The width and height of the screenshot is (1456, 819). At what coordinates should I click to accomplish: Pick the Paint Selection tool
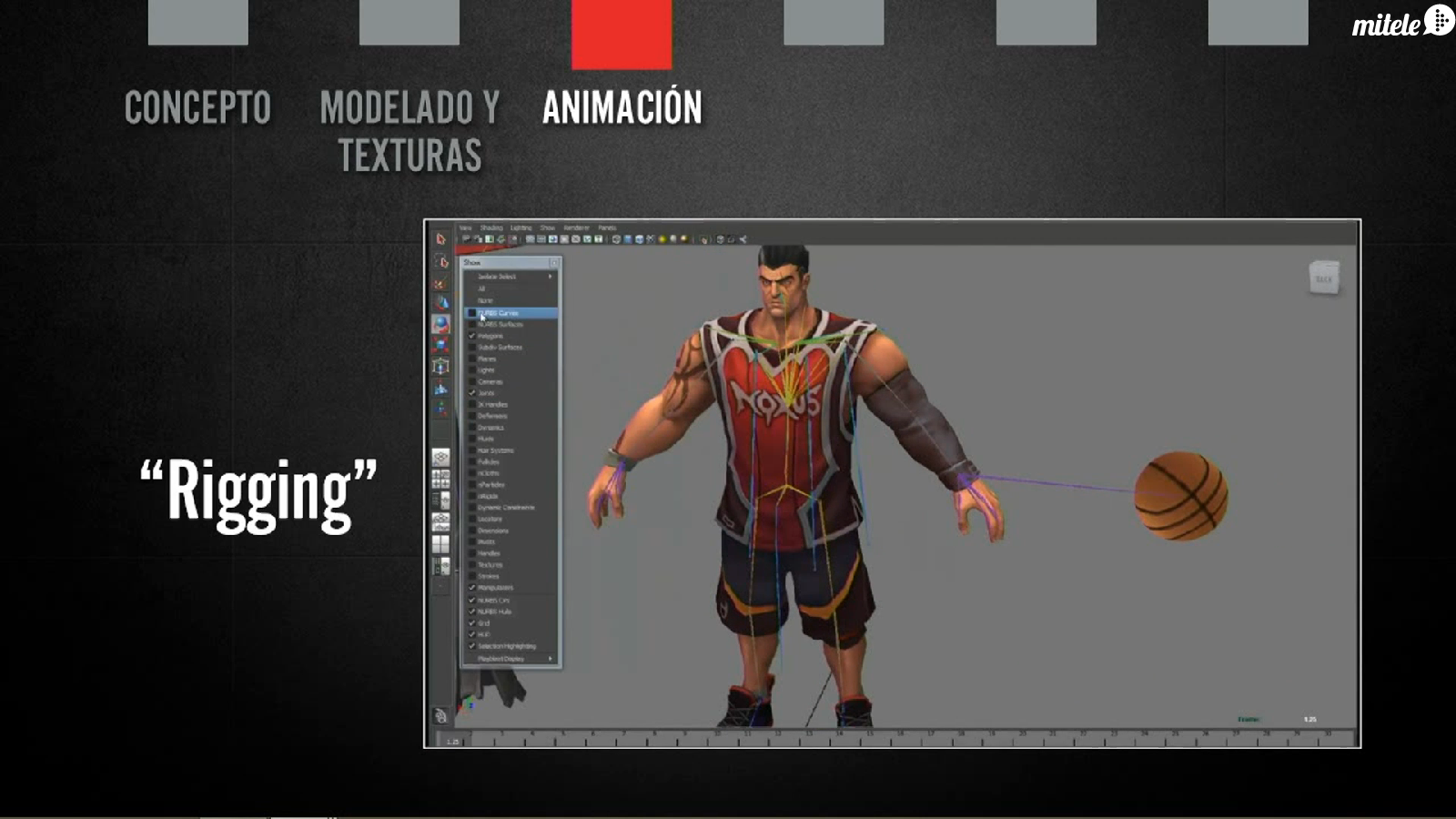(x=440, y=283)
